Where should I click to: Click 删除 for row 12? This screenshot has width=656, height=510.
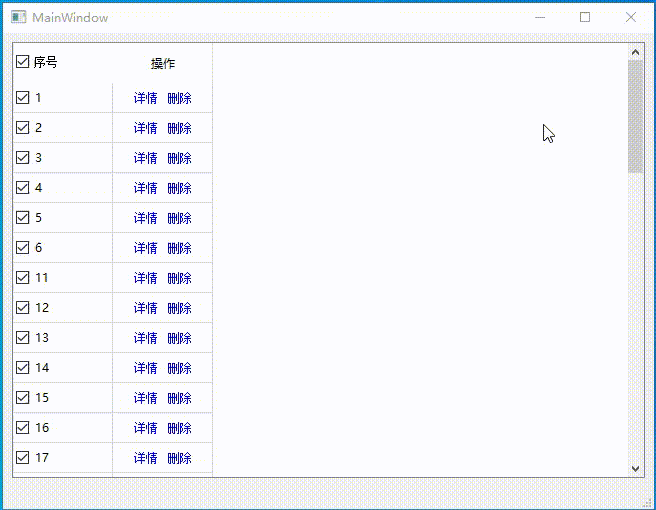pyautogui.click(x=179, y=308)
